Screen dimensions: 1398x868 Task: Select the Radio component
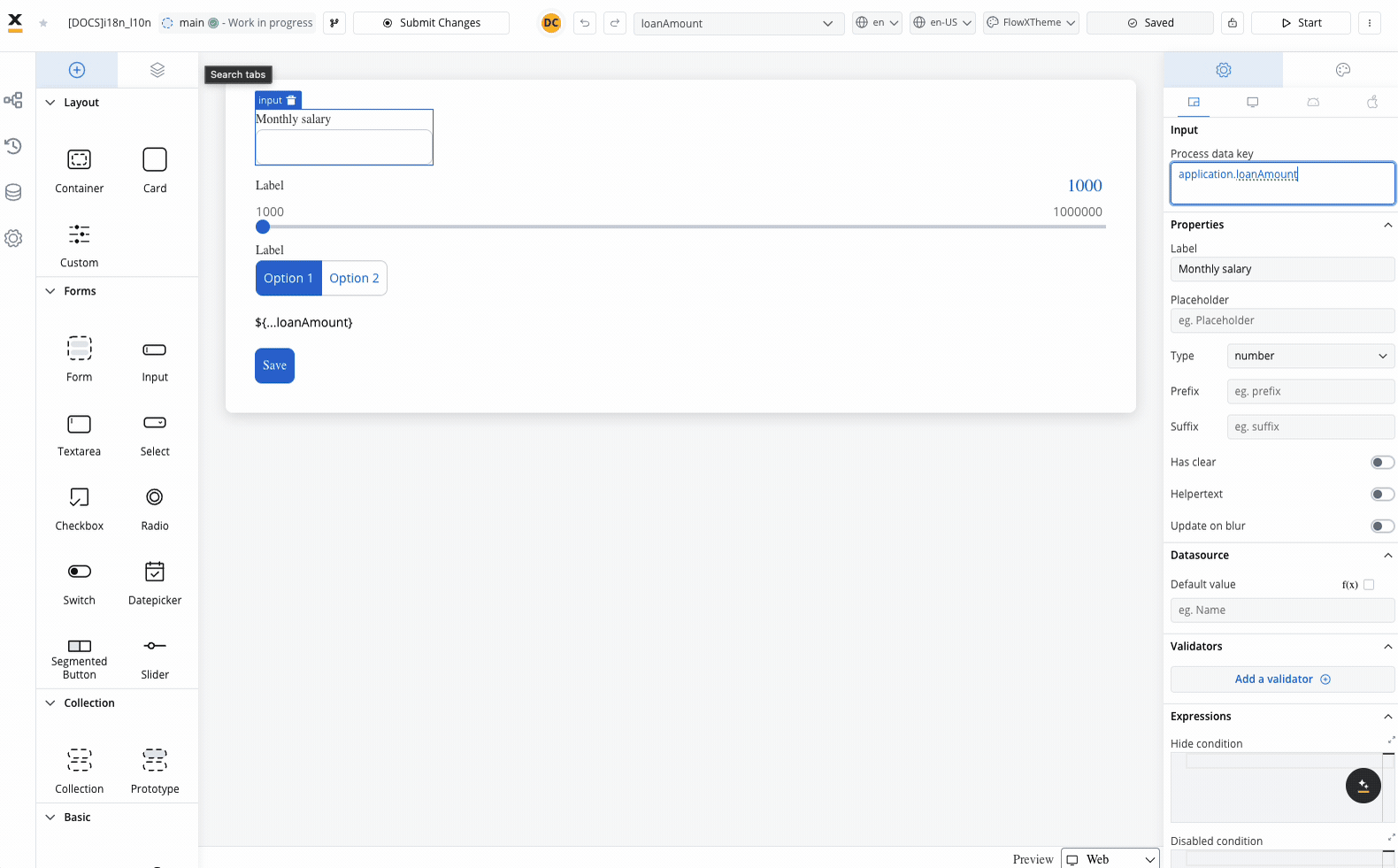(x=155, y=508)
